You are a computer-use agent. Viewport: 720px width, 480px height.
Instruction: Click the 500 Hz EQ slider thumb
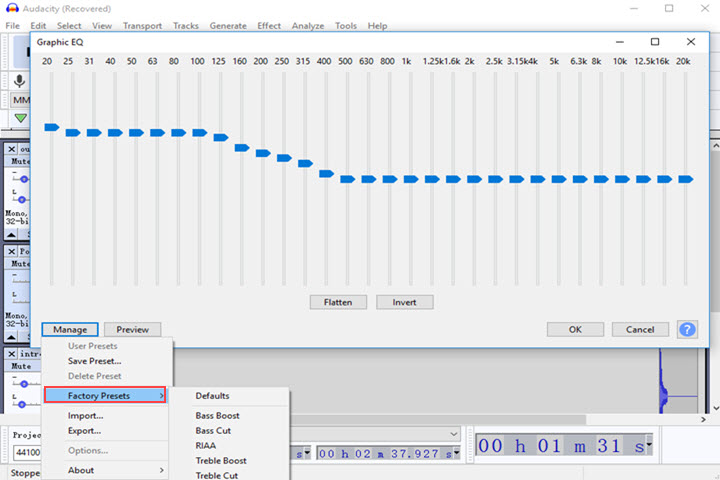(x=347, y=179)
